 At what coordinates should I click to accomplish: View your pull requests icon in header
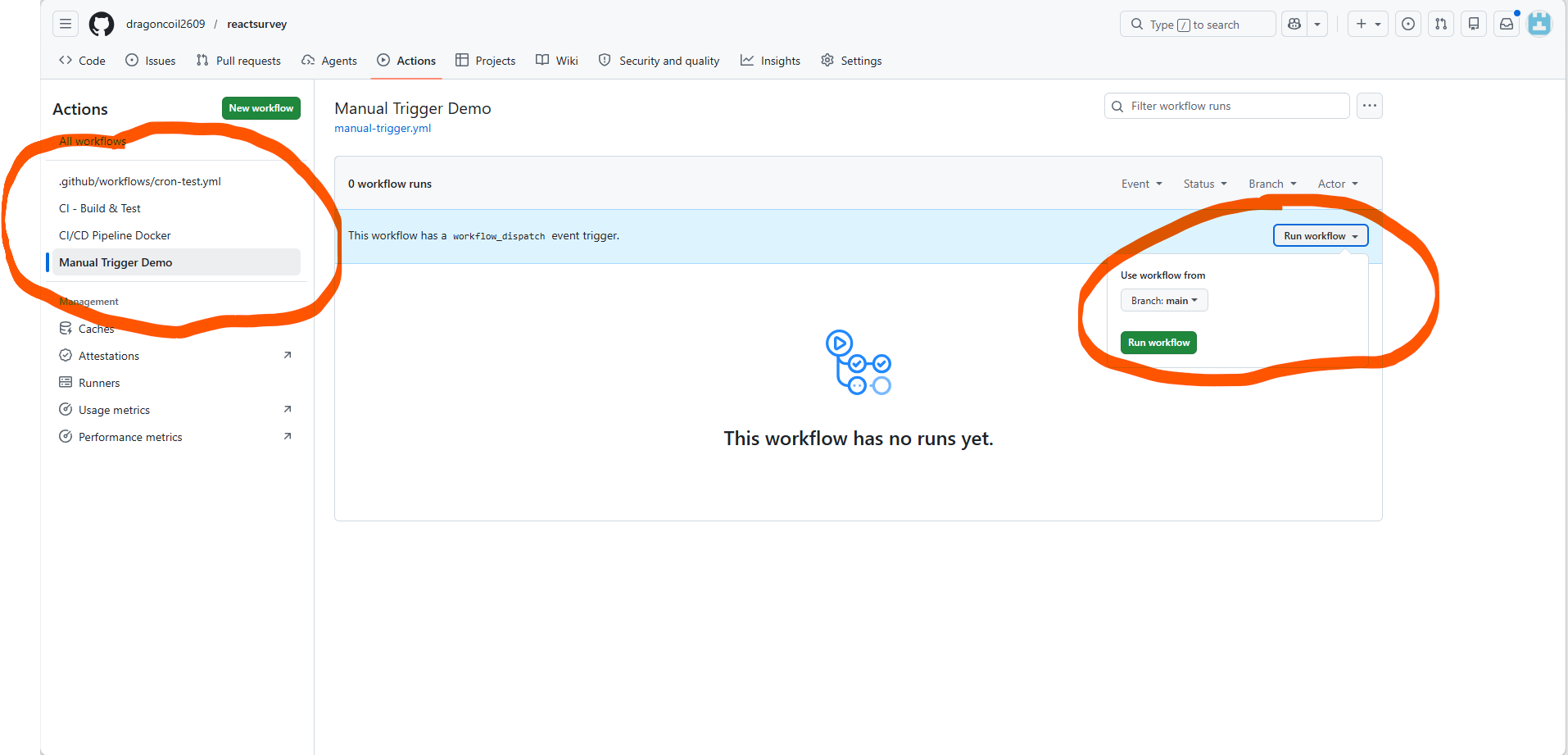(x=1441, y=24)
